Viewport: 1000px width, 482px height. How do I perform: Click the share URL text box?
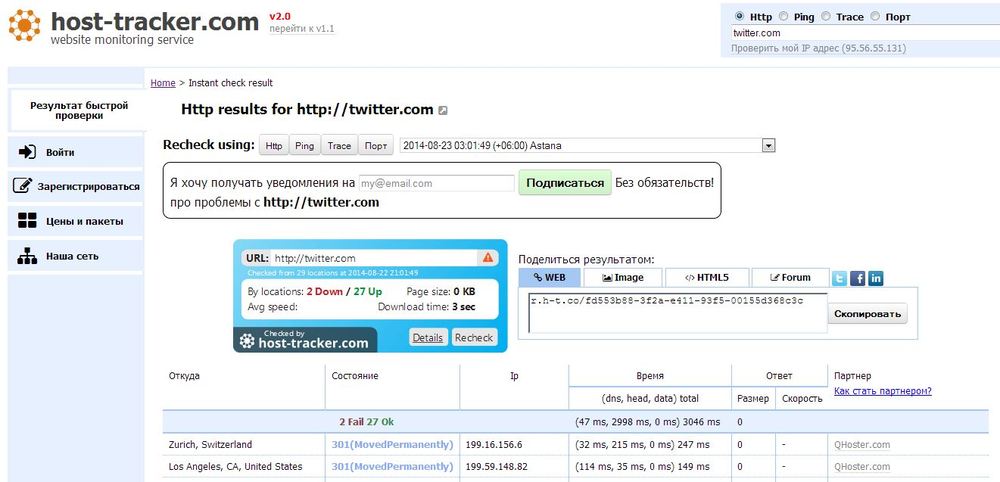pos(678,312)
